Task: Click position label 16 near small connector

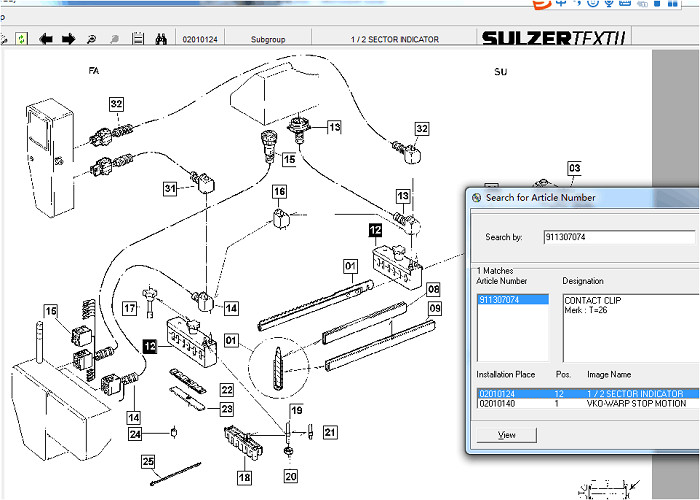Action: pos(279,192)
